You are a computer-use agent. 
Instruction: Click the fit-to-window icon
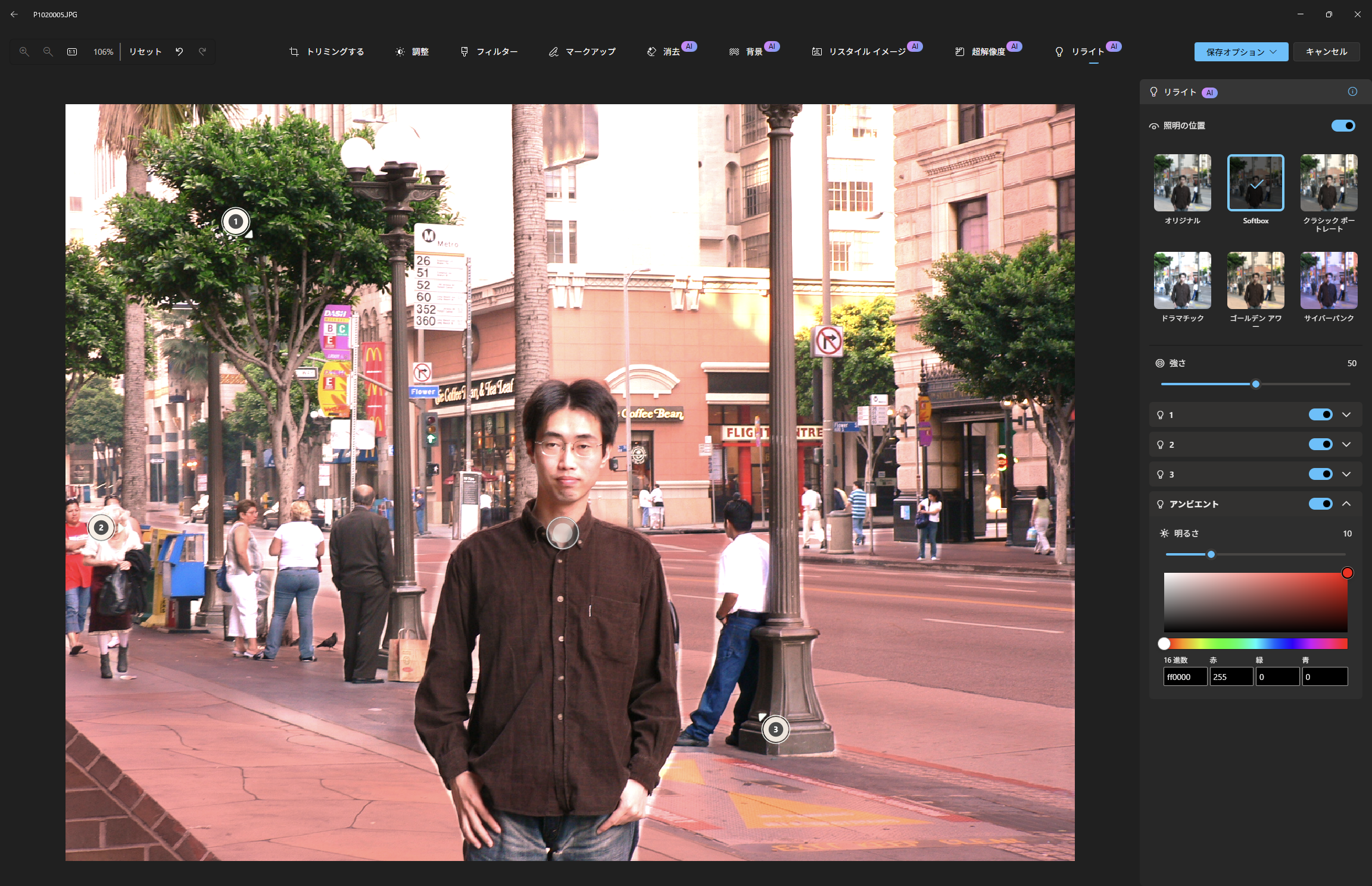tap(72, 52)
